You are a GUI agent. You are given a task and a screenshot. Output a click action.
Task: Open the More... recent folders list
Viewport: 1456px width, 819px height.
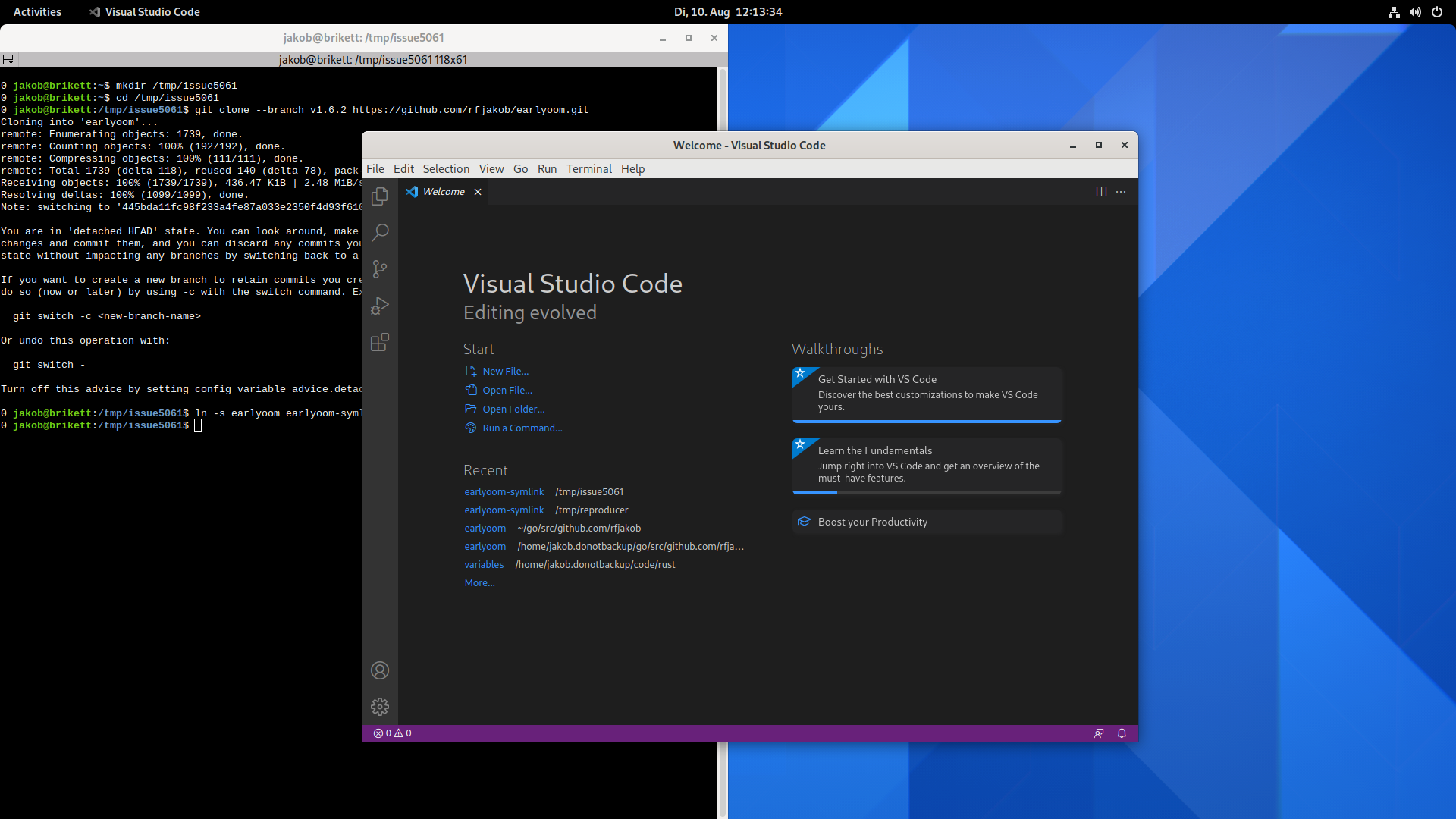479,583
